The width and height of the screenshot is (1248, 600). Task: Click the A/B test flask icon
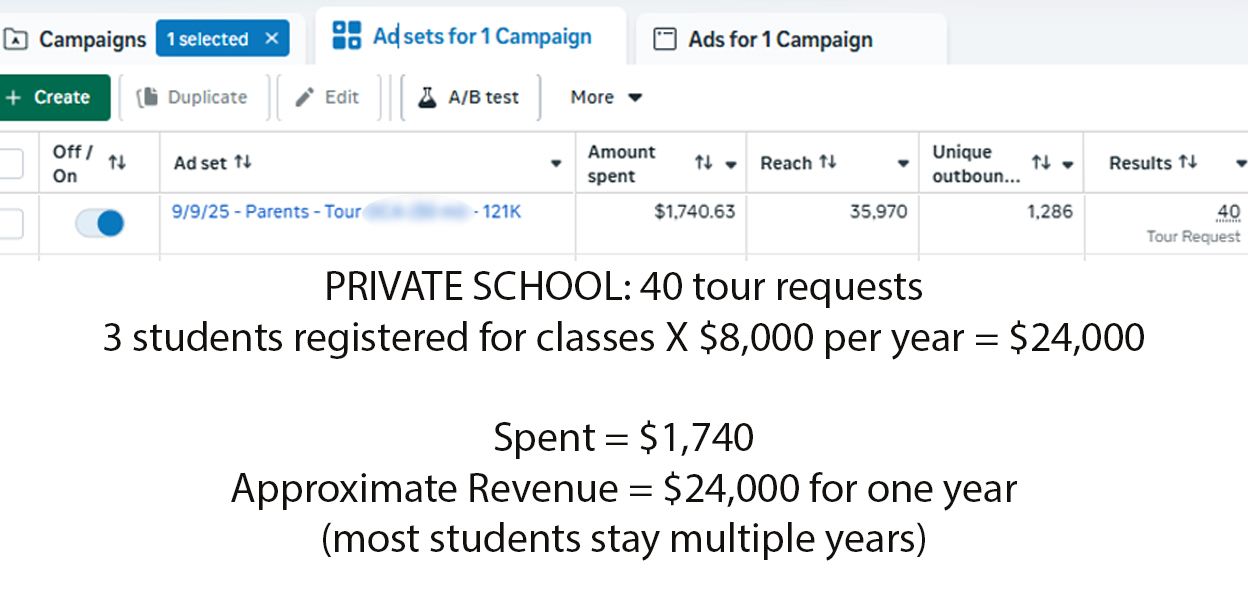pyautogui.click(x=427, y=97)
